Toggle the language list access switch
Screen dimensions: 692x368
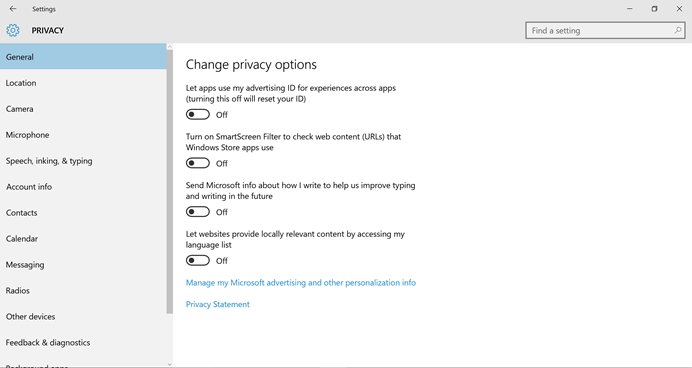tap(198, 261)
